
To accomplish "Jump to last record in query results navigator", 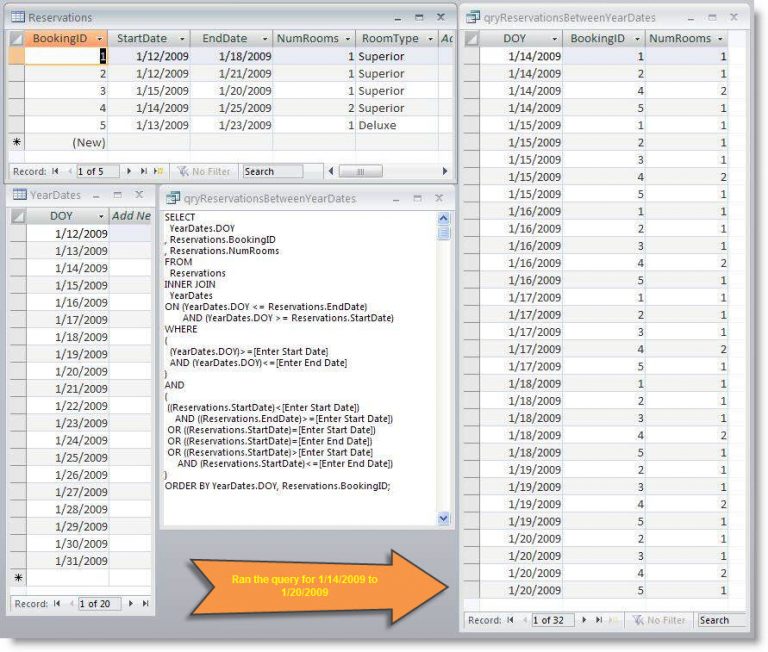I will [x=598, y=620].
